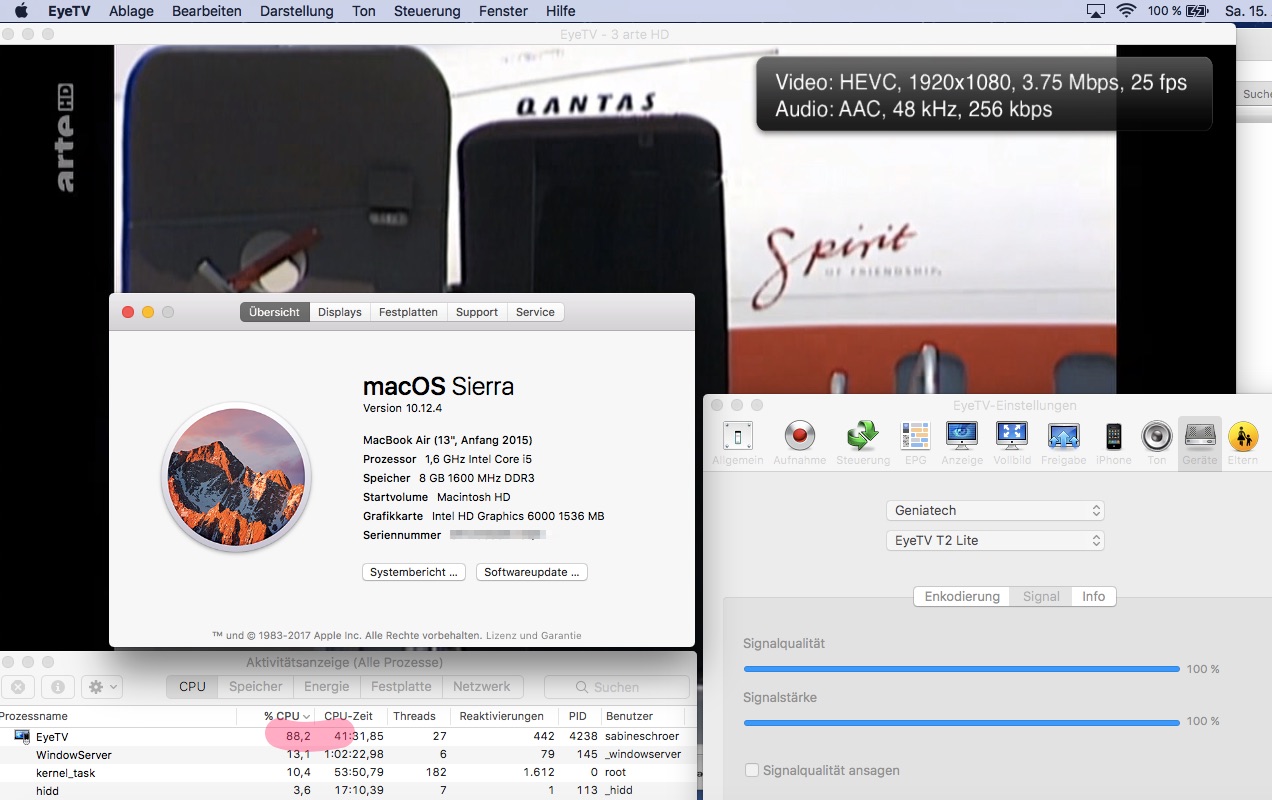
Task: Click the Signalqualität level bar
Action: tap(961, 669)
